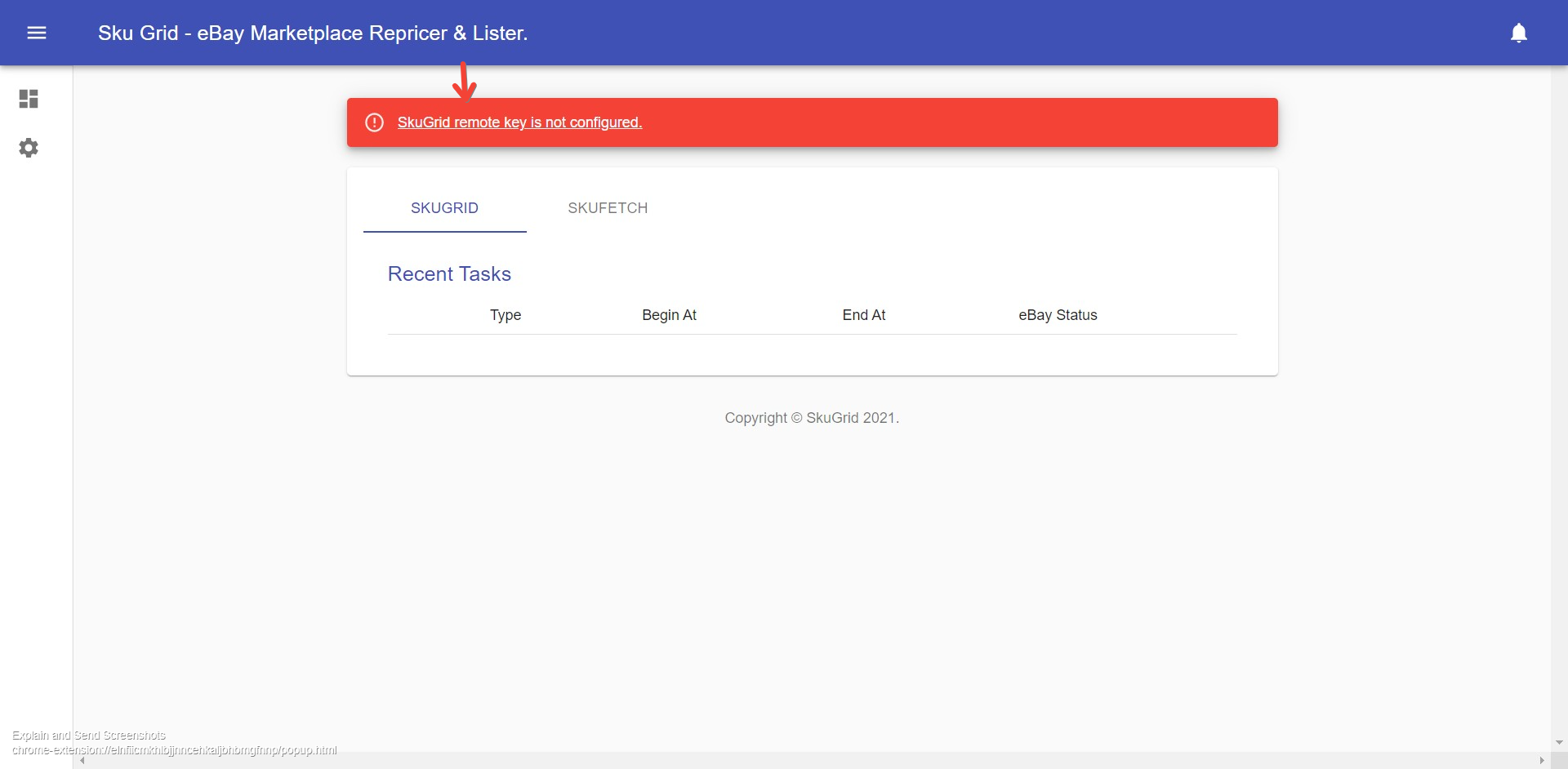Image resolution: width=1568 pixels, height=769 pixels.
Task: Click the 'eBay Status' column header
Action: (x=1058, y=315)
